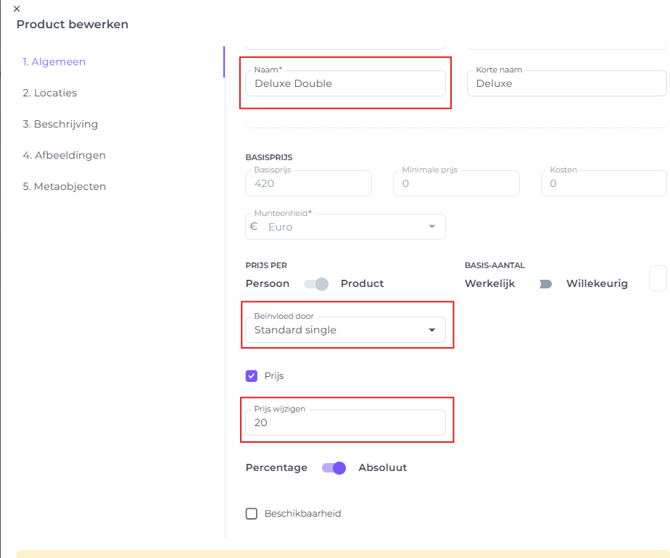Click the Naam input field
The width and height of the screenshot is (670, 558).
coord(345,84)
